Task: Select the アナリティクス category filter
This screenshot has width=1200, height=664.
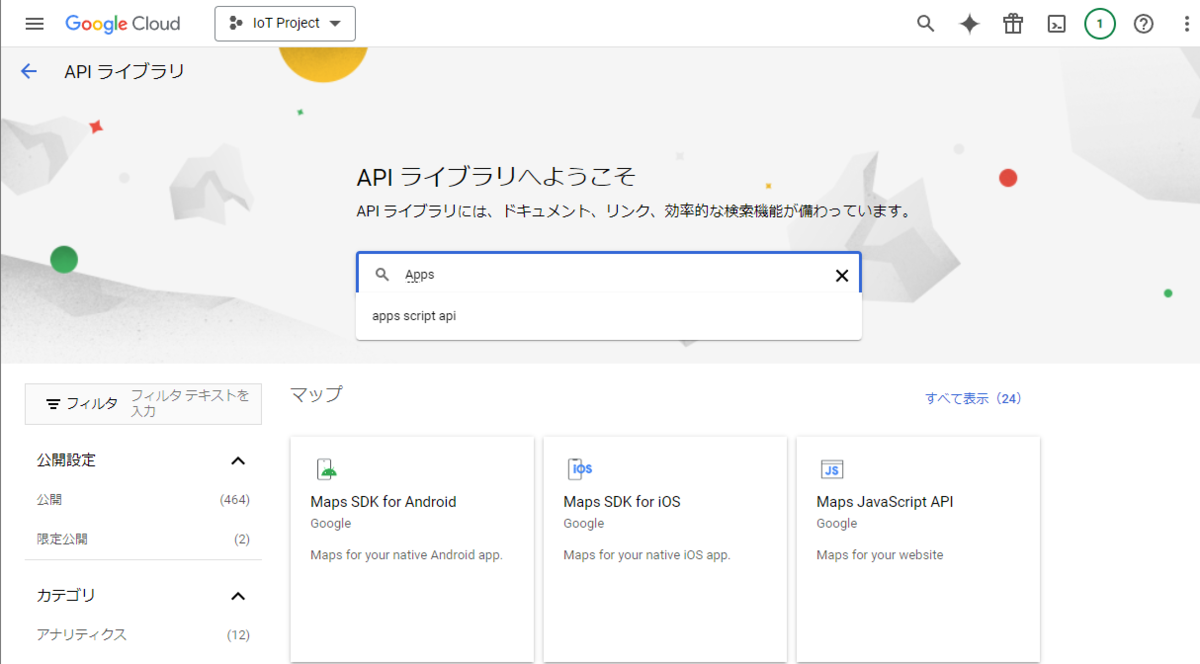Action: pyautogui.click(x=81, y=633)
